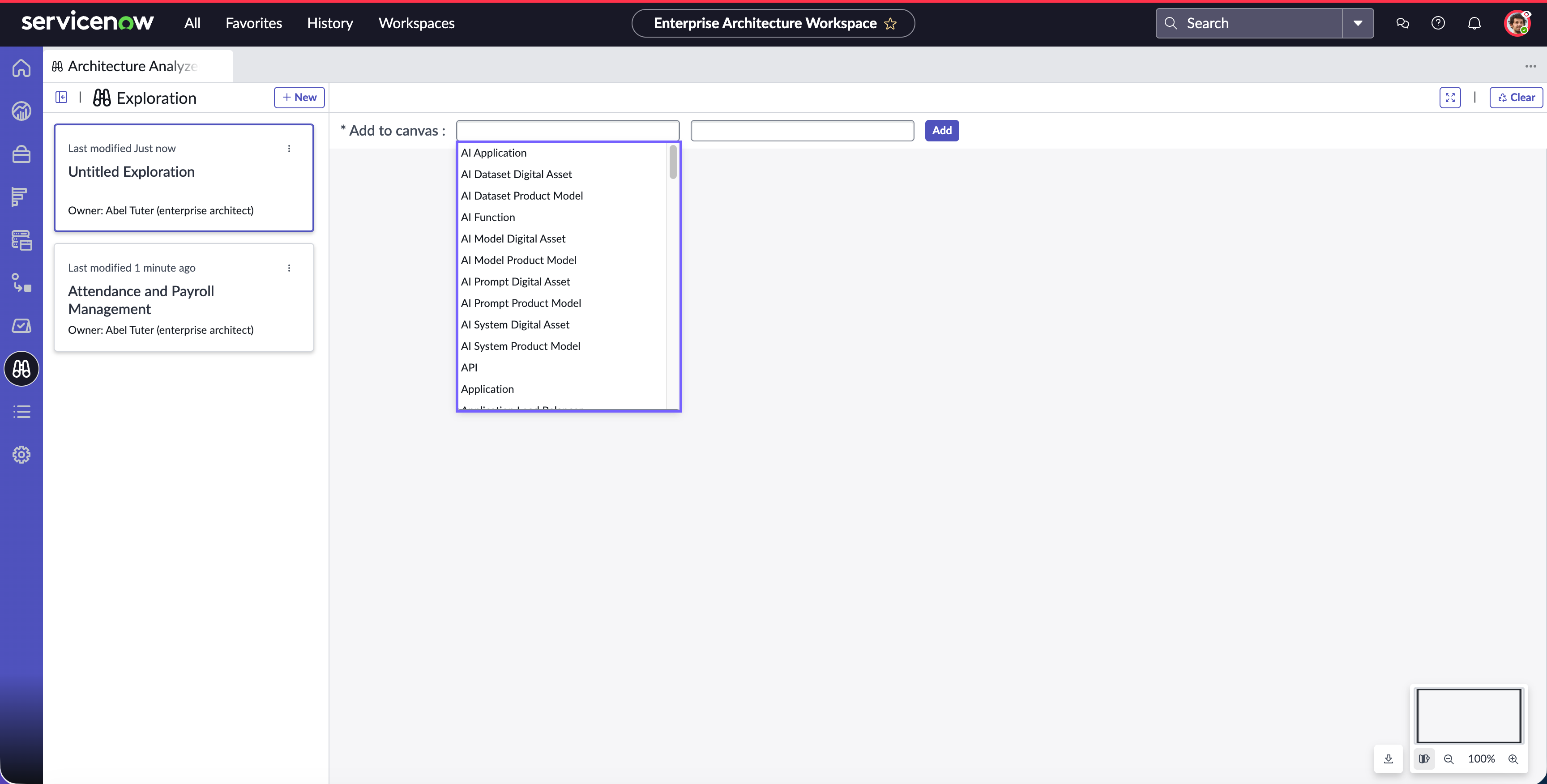
Task: Open Attendance and Payroll Management card
Action: [x=184, y=297]
